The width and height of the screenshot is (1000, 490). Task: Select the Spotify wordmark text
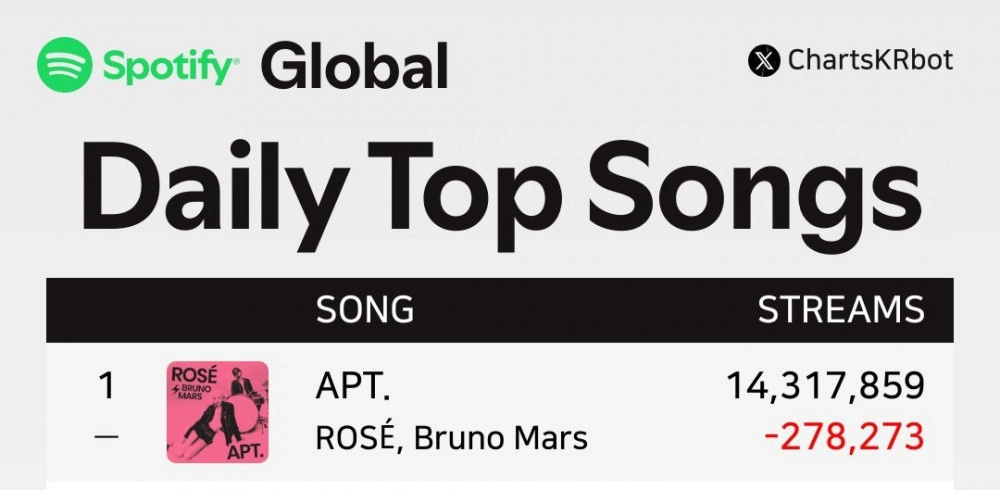pos(168,66)
